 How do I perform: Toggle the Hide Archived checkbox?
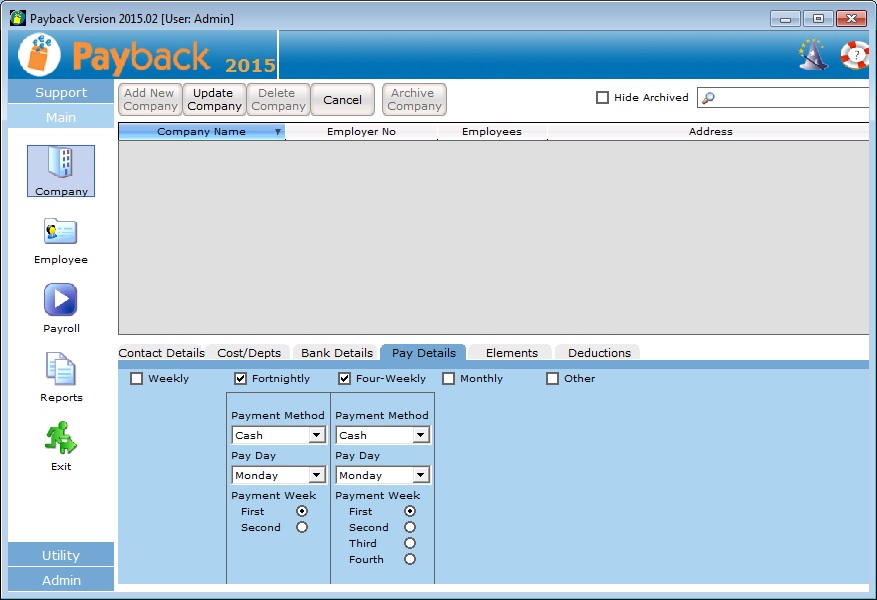point(602,98)
